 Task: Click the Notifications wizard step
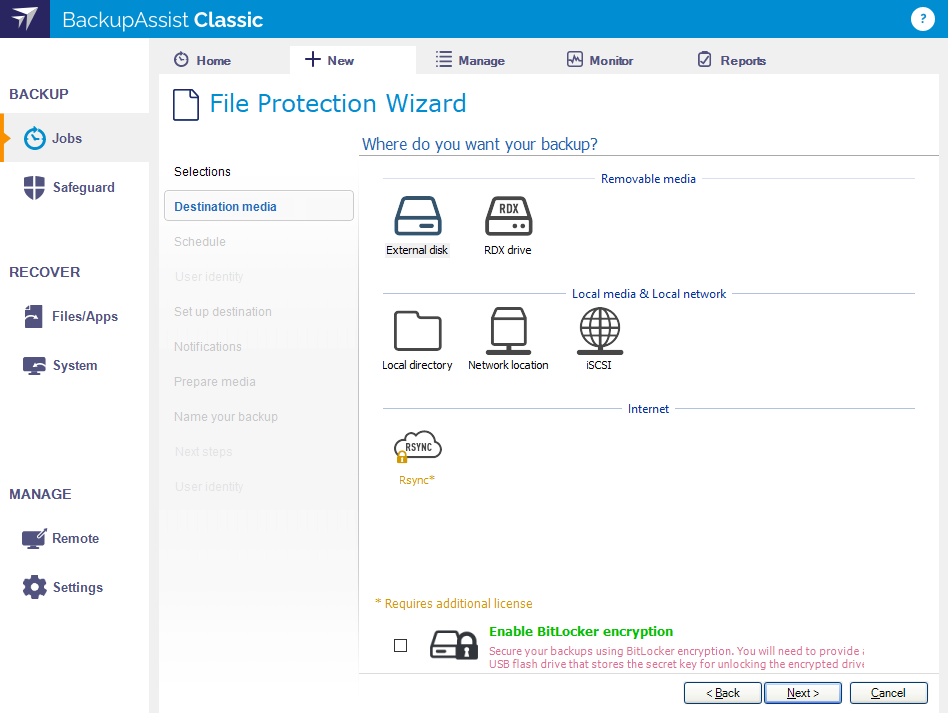click(207, 347)
